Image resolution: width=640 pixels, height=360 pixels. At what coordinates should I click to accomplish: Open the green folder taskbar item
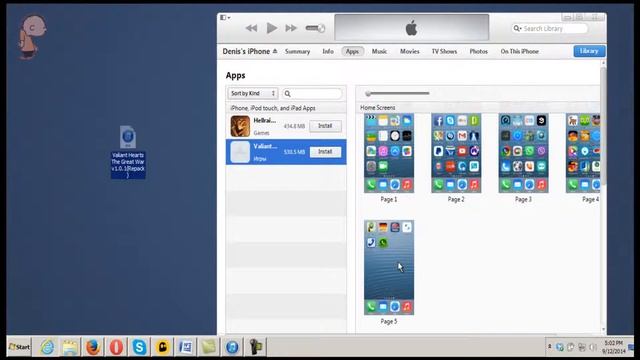click(209, 347)
